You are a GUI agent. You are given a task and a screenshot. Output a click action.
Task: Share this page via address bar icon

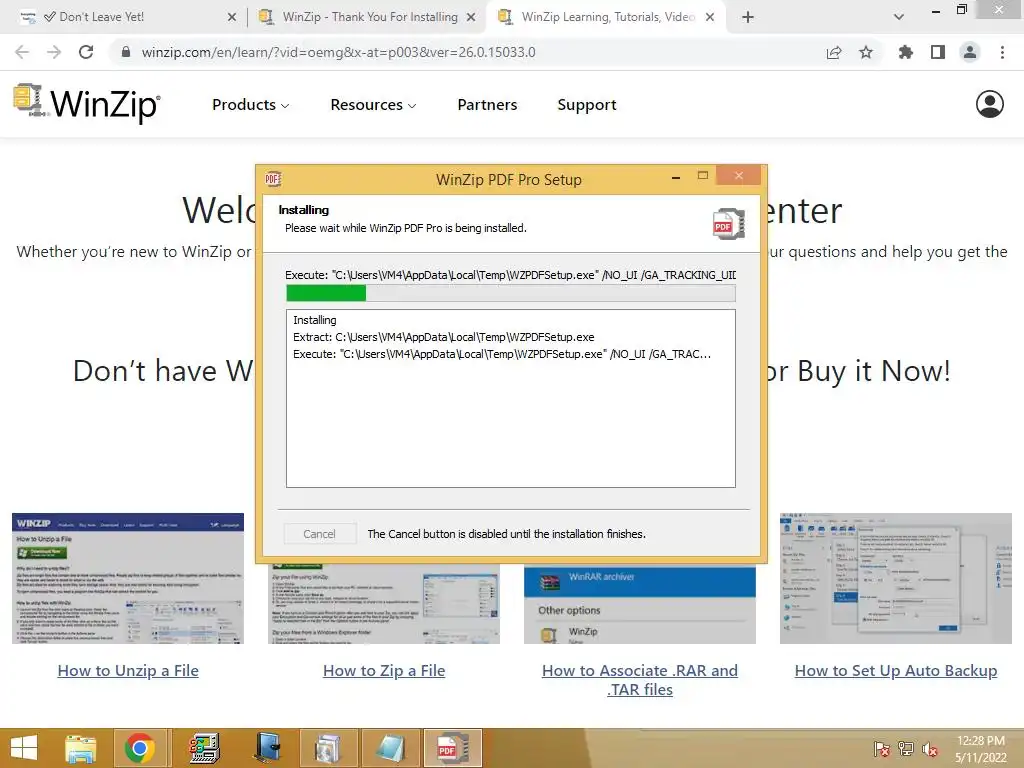[834, 52]
